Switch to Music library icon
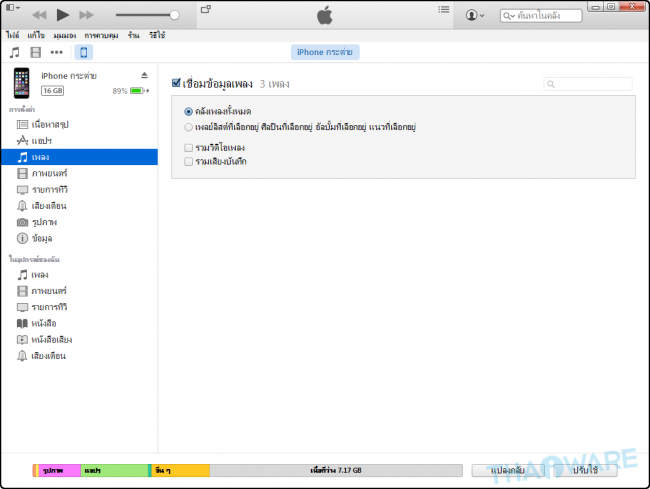Screen dimensions: 650x489 [x=15, y=53]
